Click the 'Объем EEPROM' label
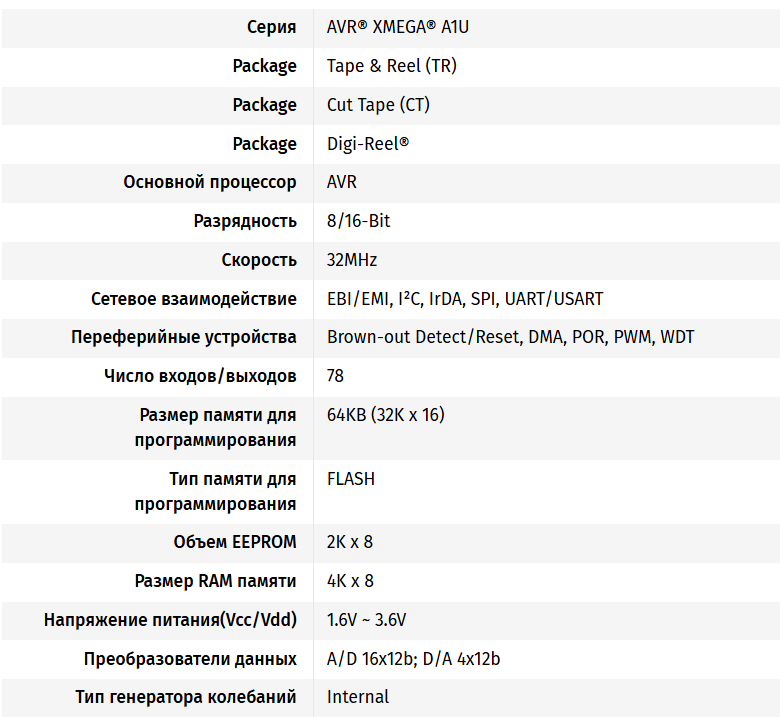Screen dimensions: 780x717 click(x=235, y=542)
